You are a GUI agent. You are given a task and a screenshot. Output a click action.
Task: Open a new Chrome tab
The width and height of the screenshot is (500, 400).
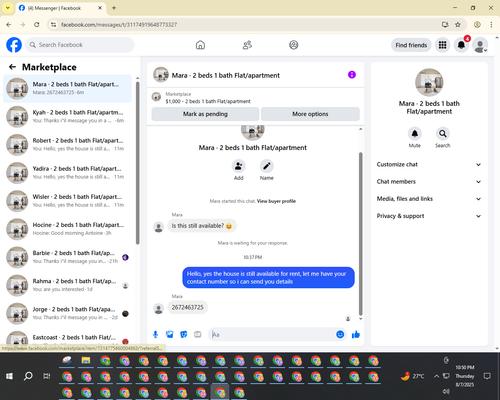[114, 8]
